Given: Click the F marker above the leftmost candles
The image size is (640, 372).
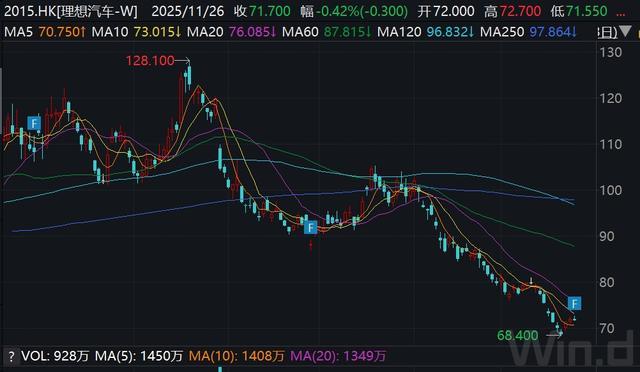Looking at the screenshot, I should coord(34,123).
